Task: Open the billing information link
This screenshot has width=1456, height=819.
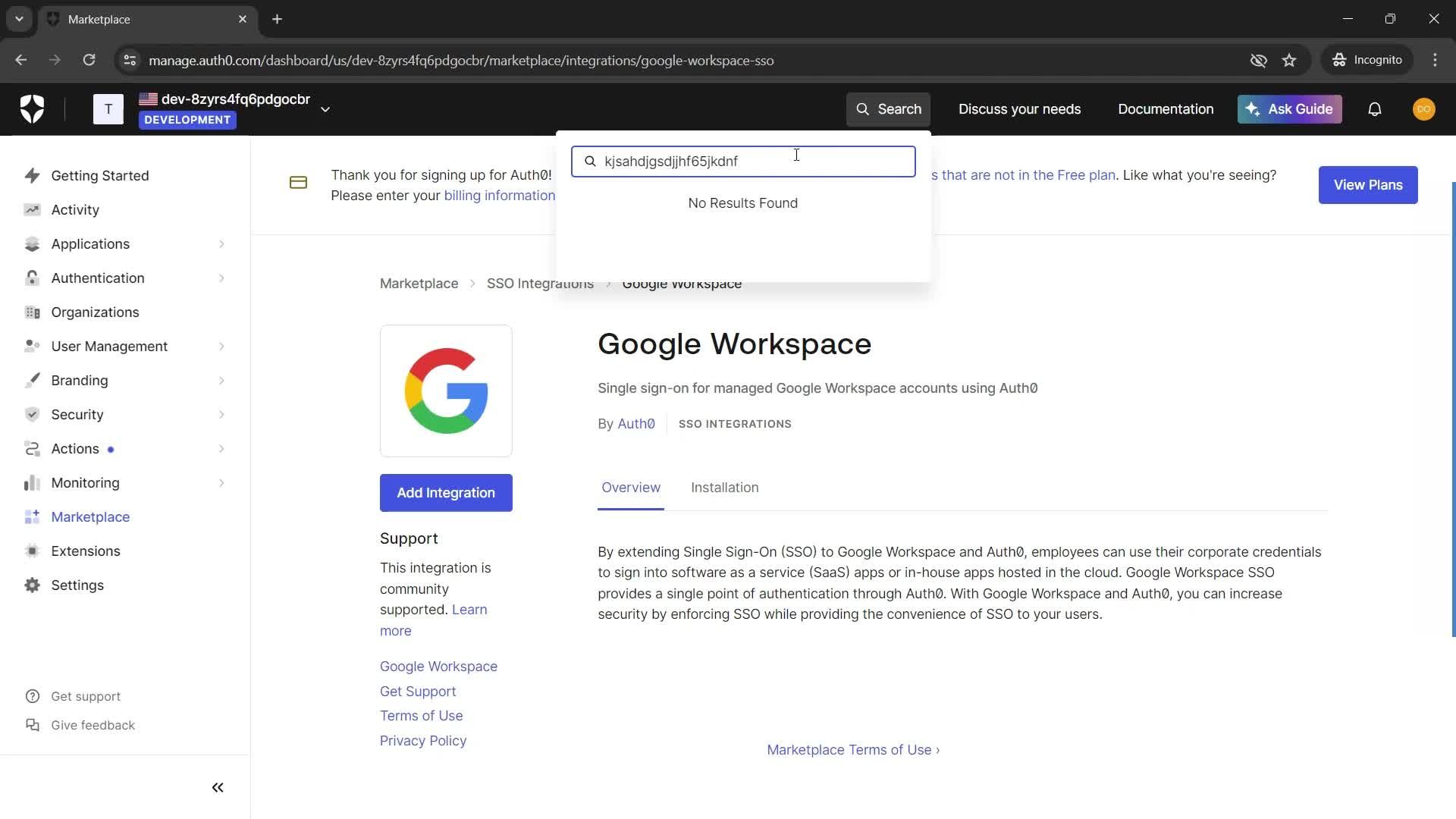Action: [x=500, y=196]
